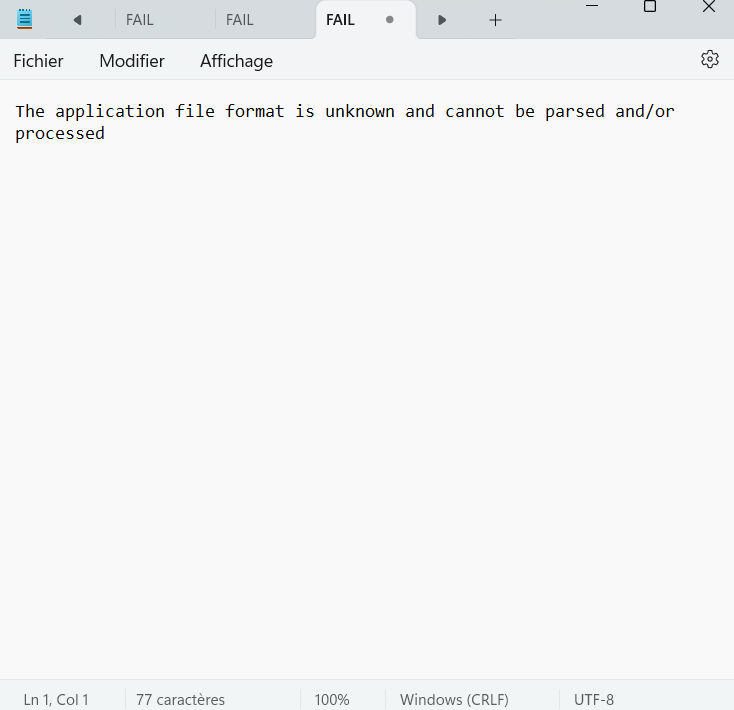Screen dimensions: 734x710
Task: Open Notepad settings via the gear icon
Action: click(x=710, y=60)
